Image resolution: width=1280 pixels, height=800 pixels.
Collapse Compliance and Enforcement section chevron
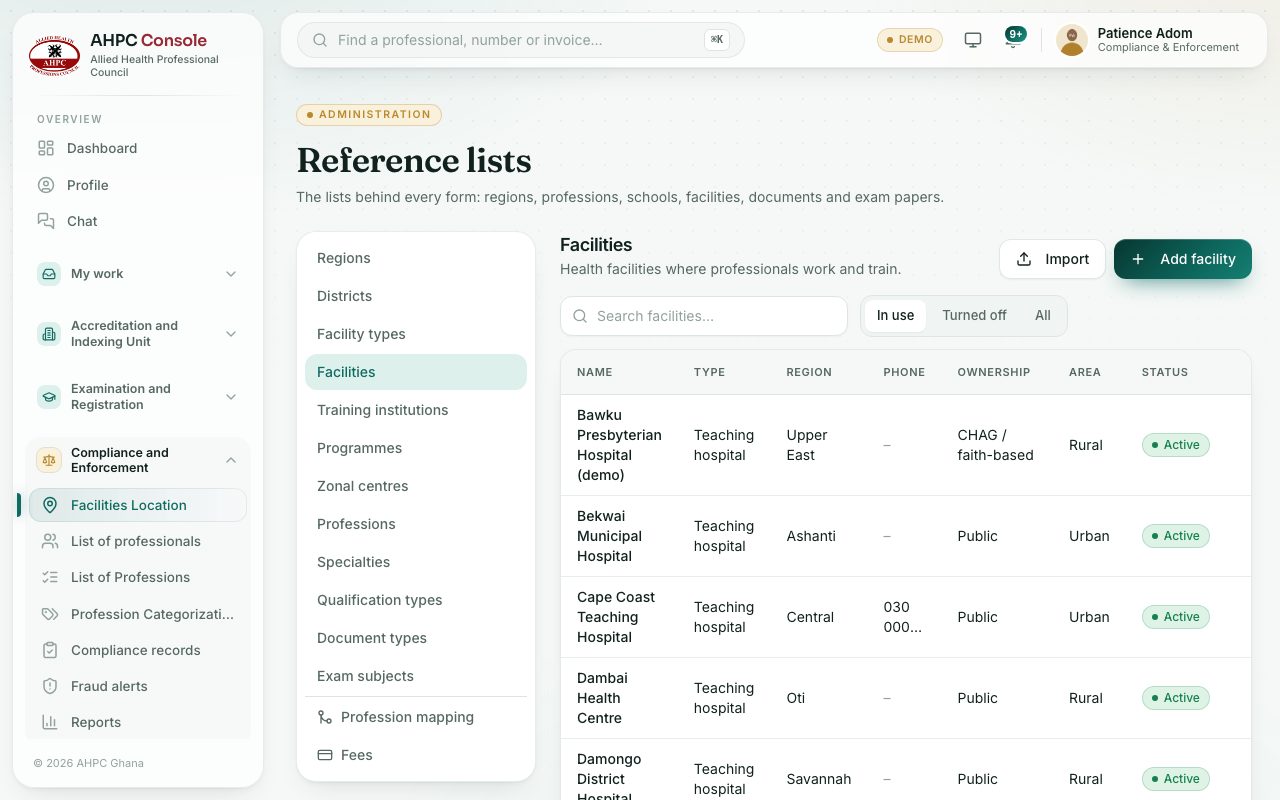pyautogui.click(x=231, y=460)
